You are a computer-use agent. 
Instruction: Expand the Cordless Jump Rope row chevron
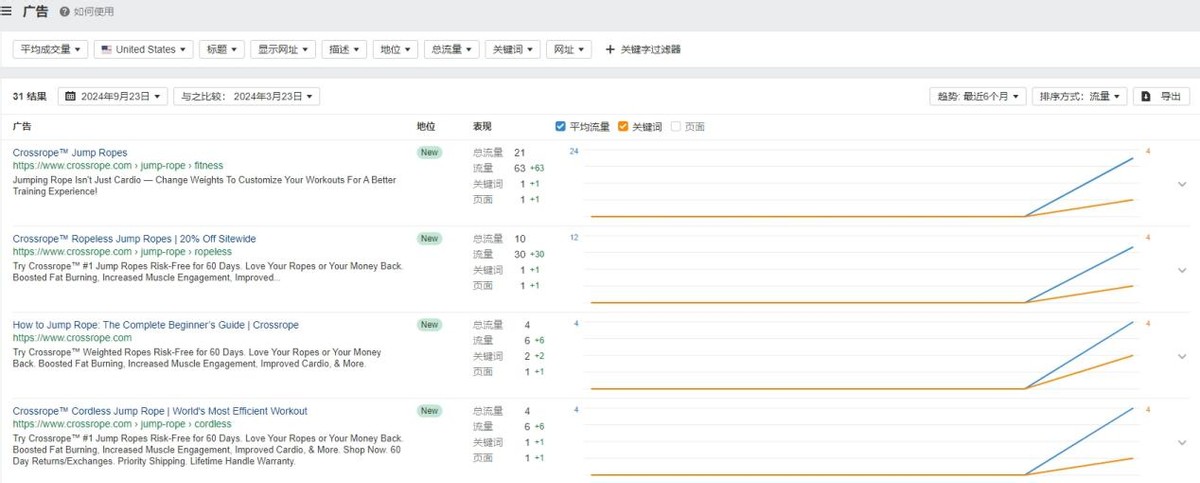(x=1182, y=443)
